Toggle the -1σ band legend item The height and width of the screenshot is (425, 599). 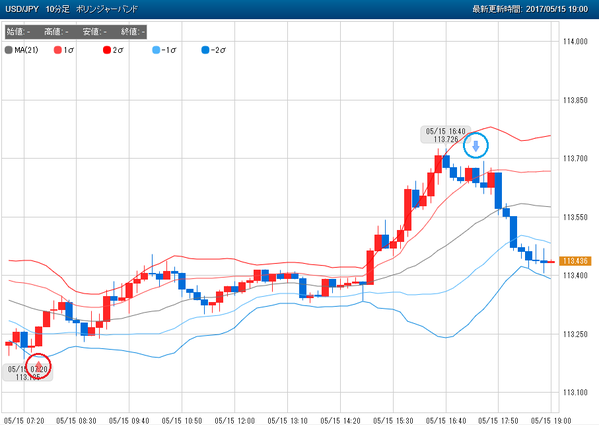click(164, 50)
